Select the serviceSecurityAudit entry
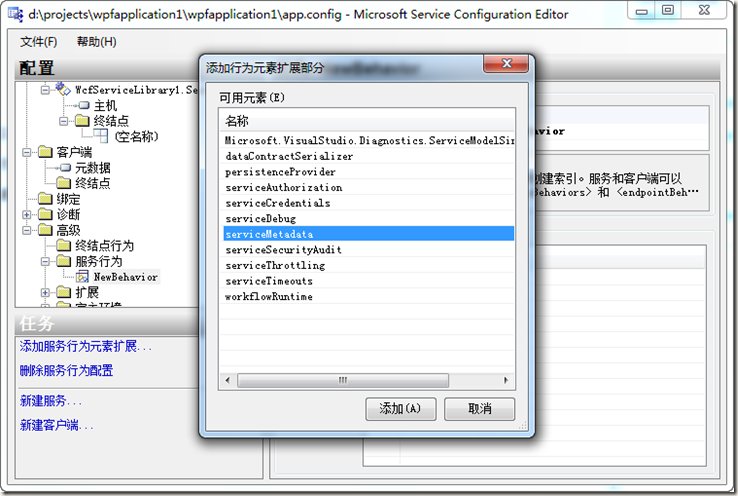 pos(369,249)
